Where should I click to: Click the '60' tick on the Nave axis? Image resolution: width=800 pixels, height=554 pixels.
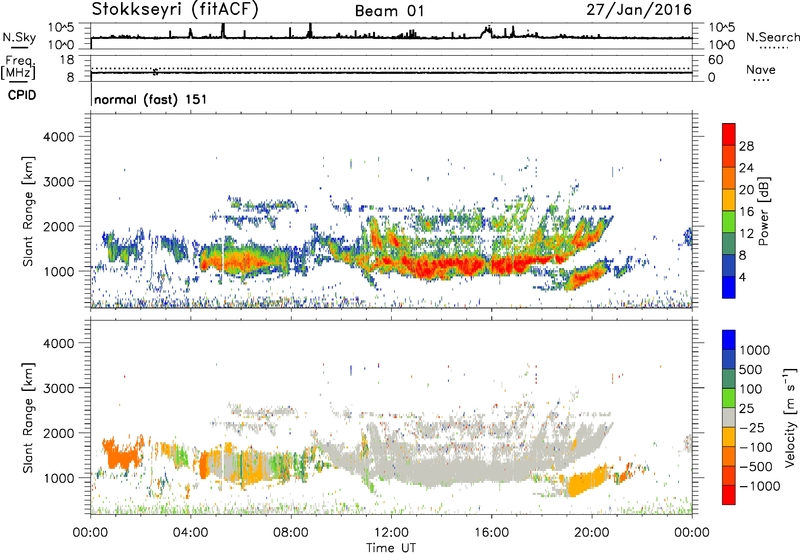[x=715, y=60]
